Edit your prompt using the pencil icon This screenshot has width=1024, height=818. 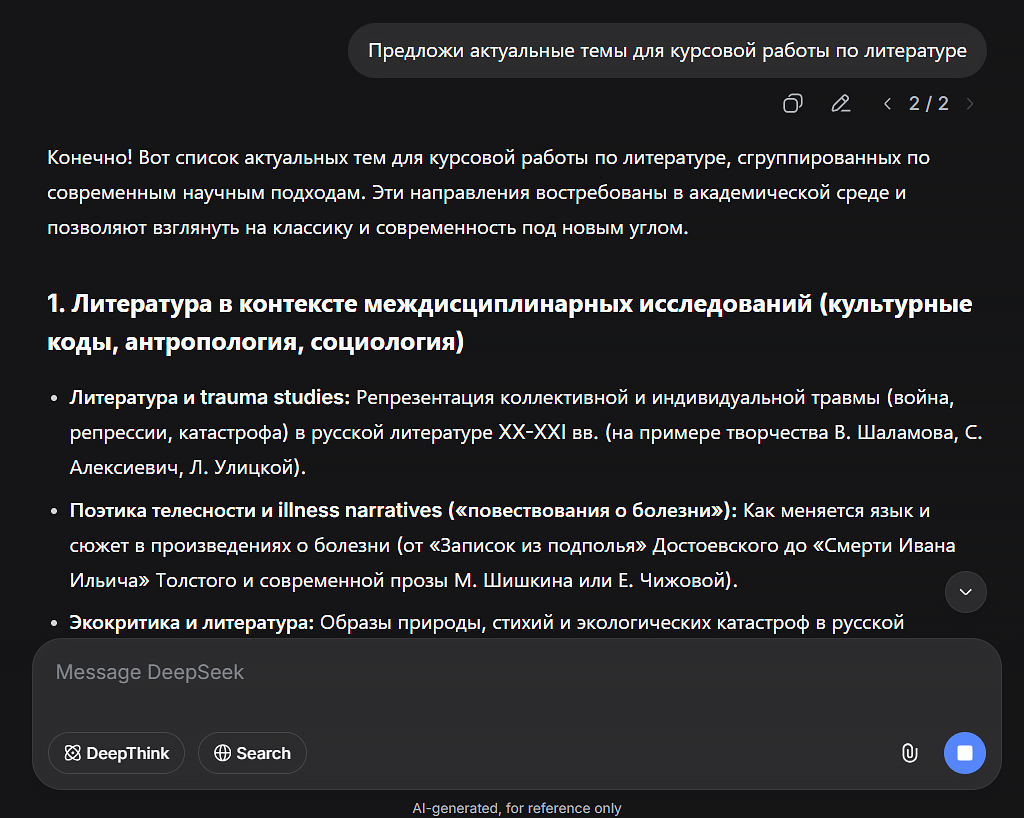click(x=841, y=103)
